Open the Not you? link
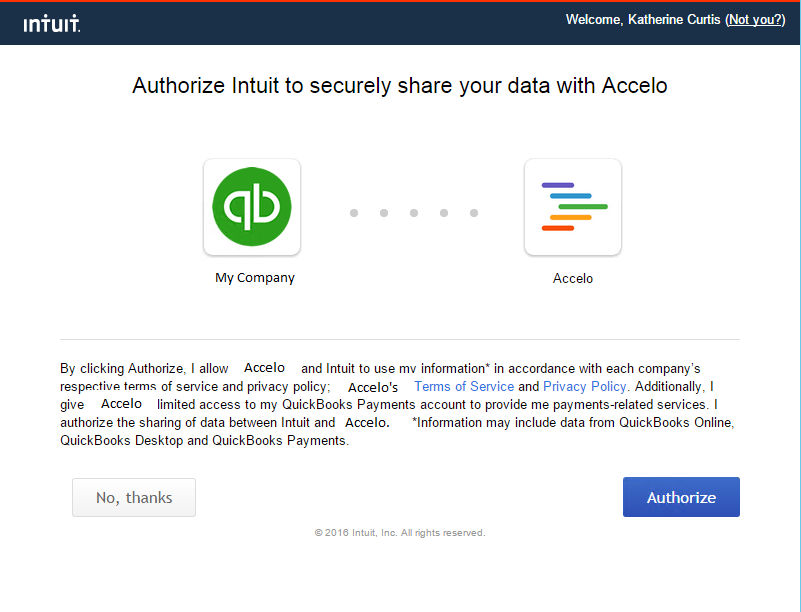 coord(754,19)
